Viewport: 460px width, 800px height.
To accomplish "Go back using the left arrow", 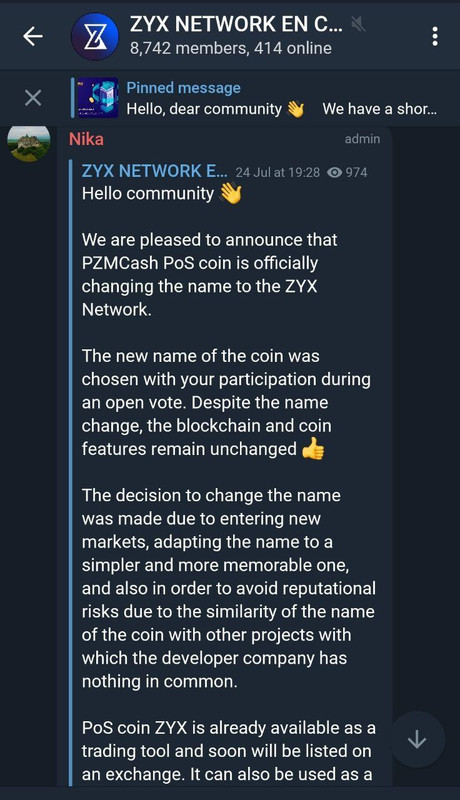I will (33, 36).
